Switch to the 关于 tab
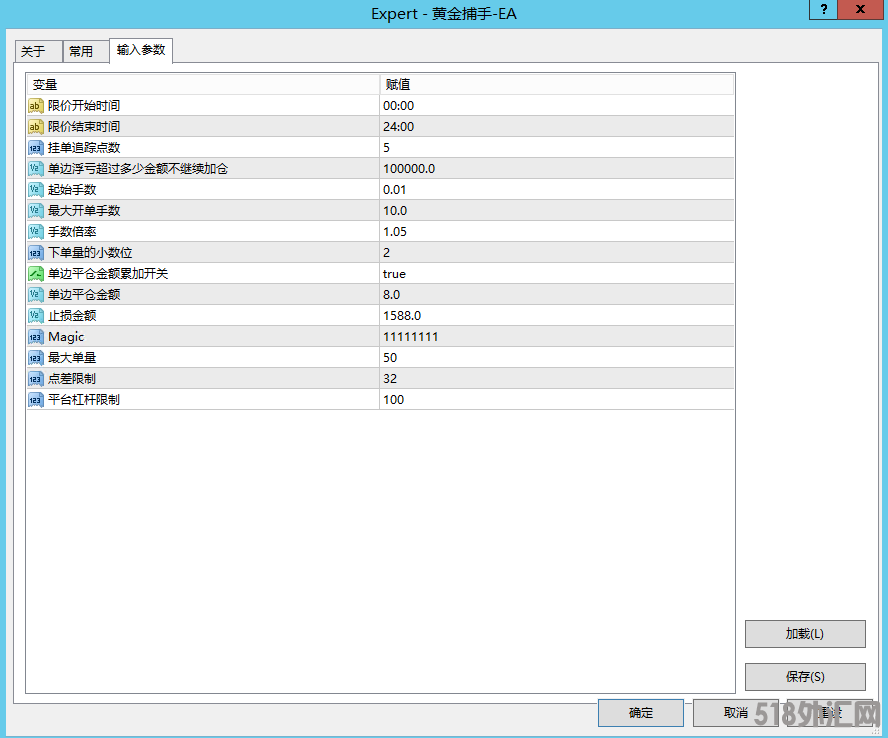Image resolution: width=888 pixels, height=738 pixels. tap(33, 52)
